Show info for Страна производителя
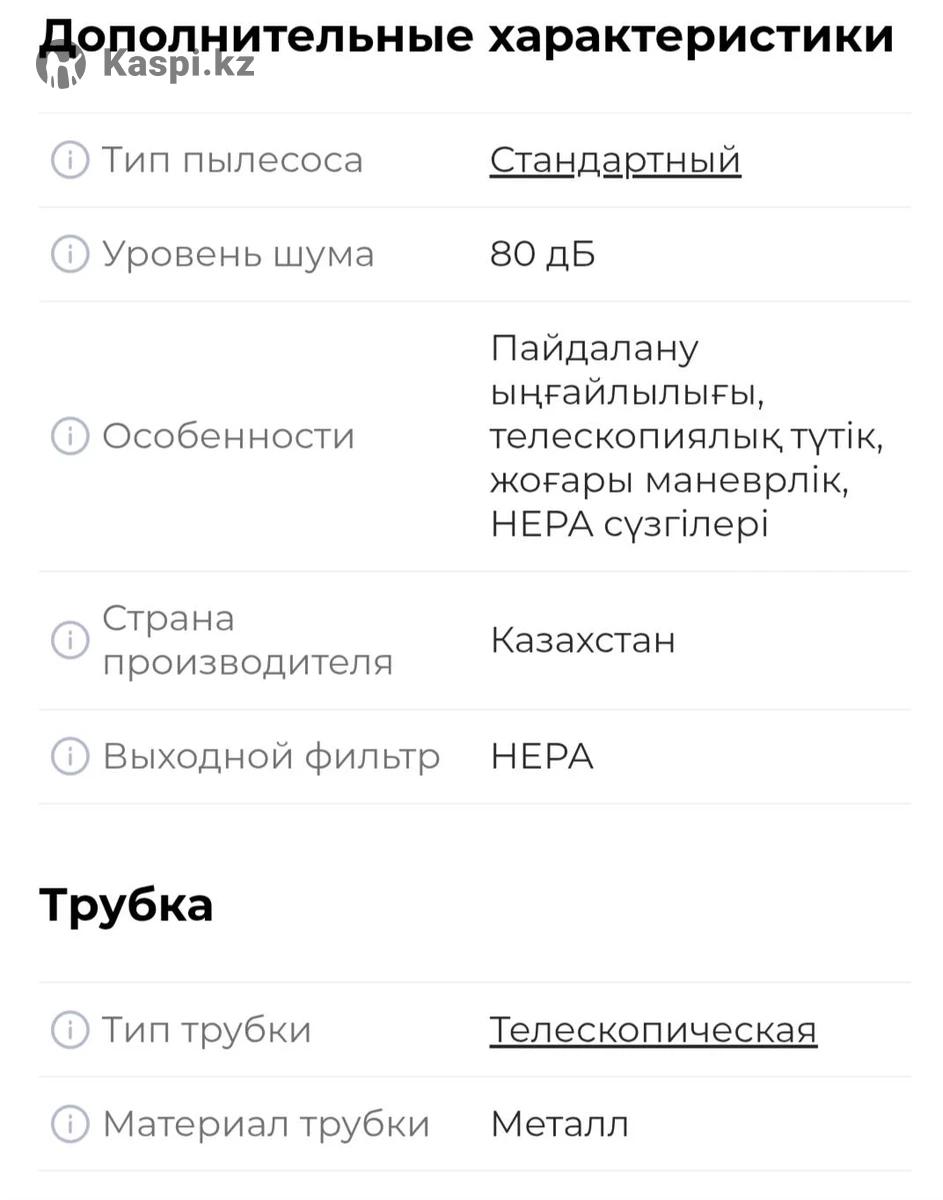The width and height of the screenshot is (943, 1200). point(69,640)
